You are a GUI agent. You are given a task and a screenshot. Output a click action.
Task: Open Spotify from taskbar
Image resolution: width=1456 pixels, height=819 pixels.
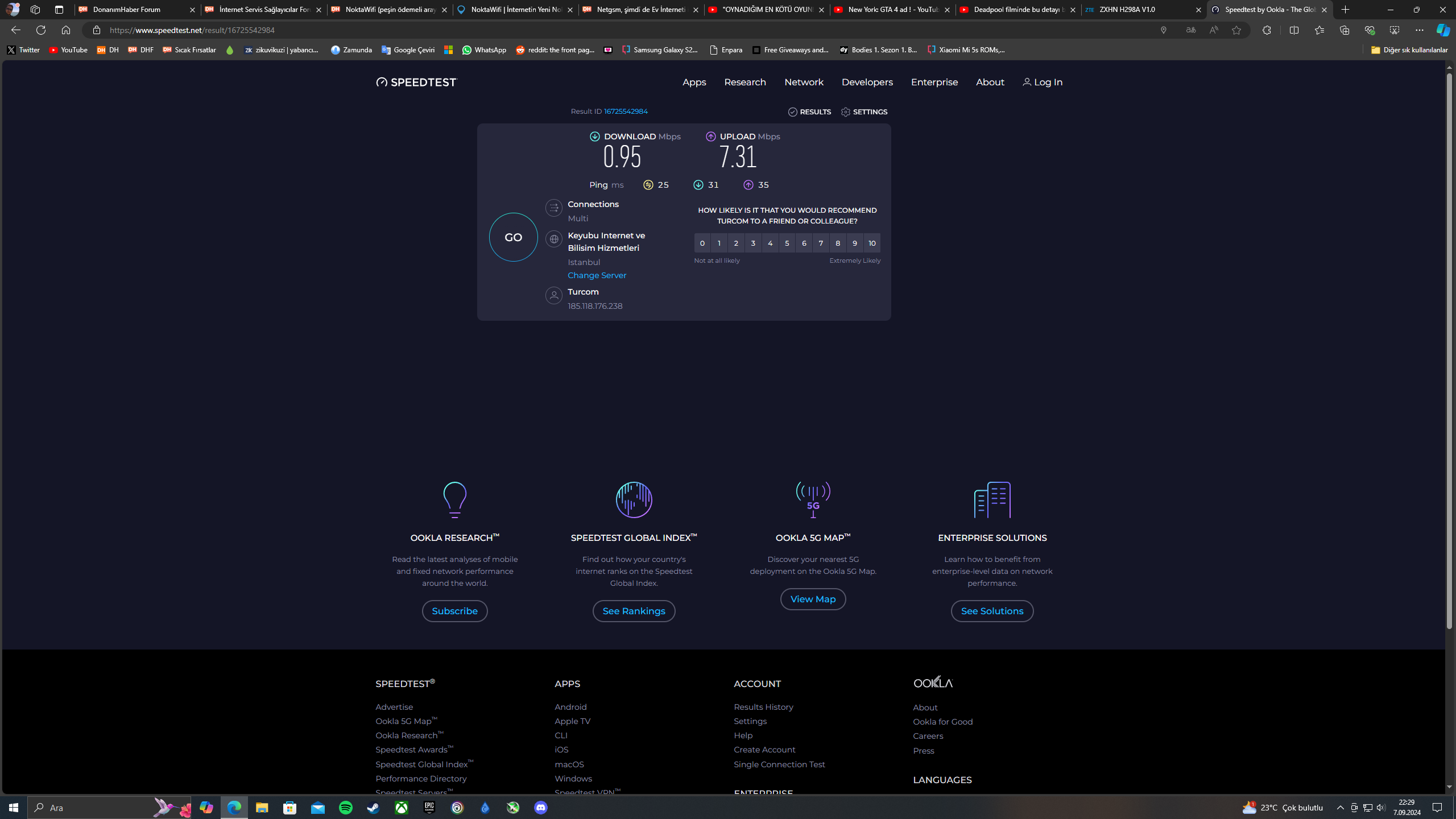click(x=346, y=808)
